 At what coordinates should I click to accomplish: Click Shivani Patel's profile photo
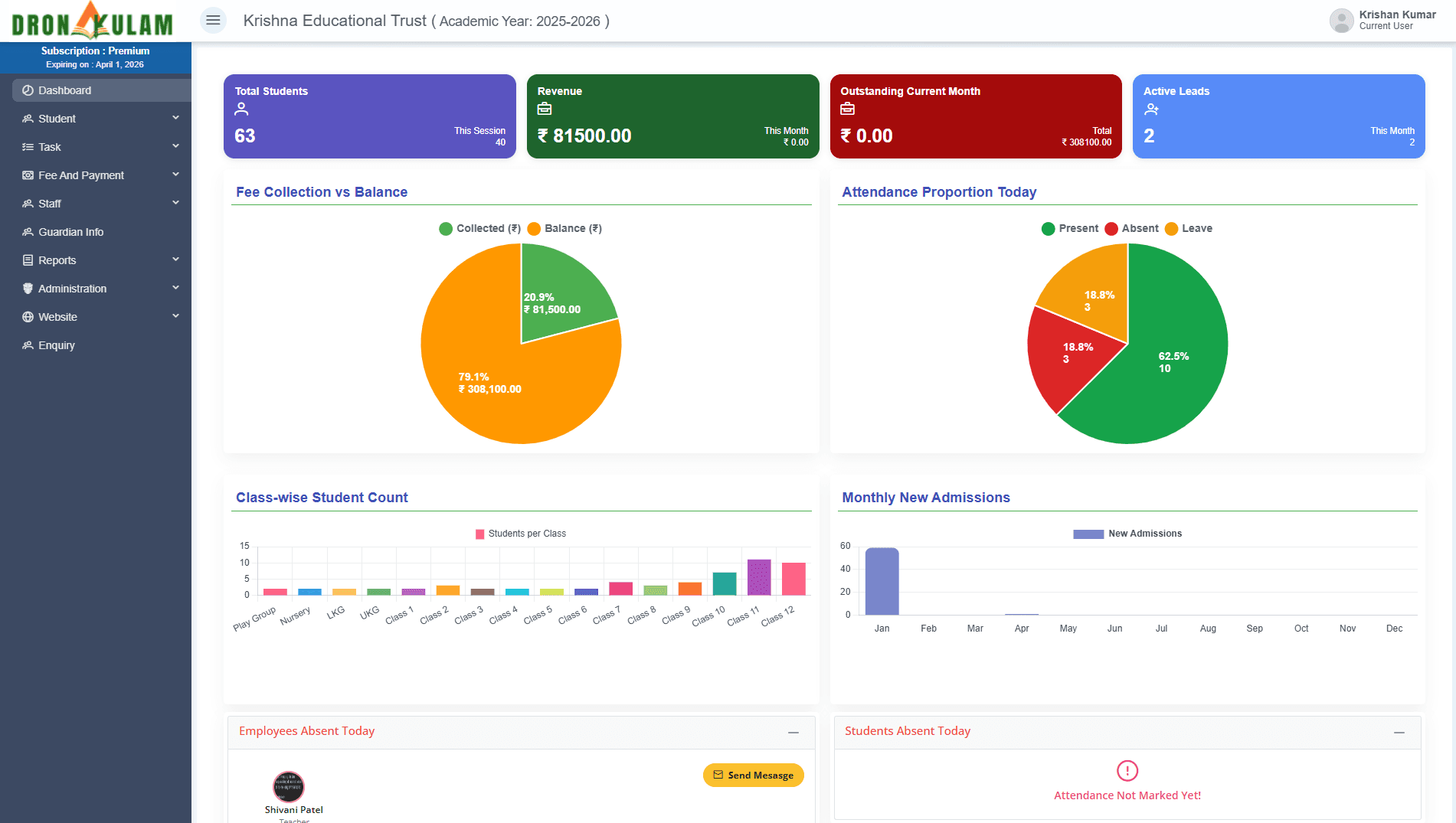click(289, 786)
